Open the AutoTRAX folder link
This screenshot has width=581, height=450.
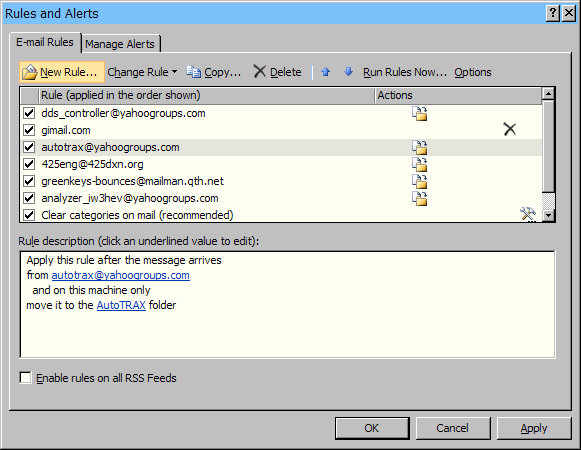121,305
